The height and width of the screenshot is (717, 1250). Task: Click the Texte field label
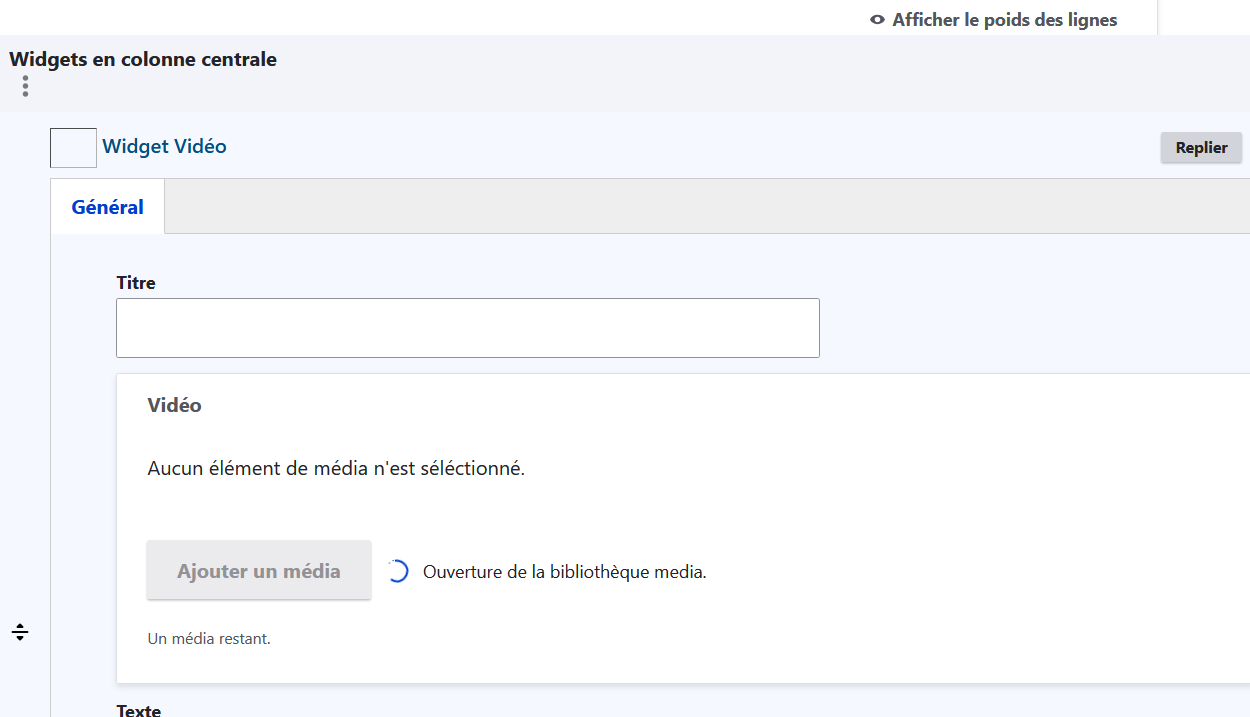(x=139, y=710)
